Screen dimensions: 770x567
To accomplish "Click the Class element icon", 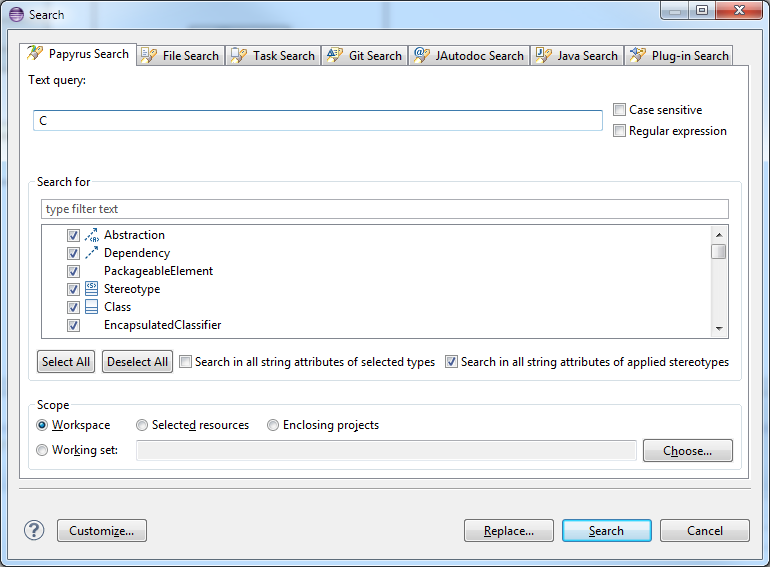I will click(91, 307).
